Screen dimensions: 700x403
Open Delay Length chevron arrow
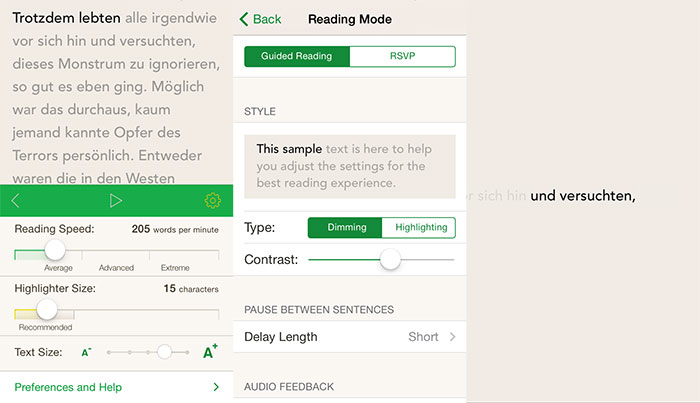pyautogui.click(x=452, y=337)
